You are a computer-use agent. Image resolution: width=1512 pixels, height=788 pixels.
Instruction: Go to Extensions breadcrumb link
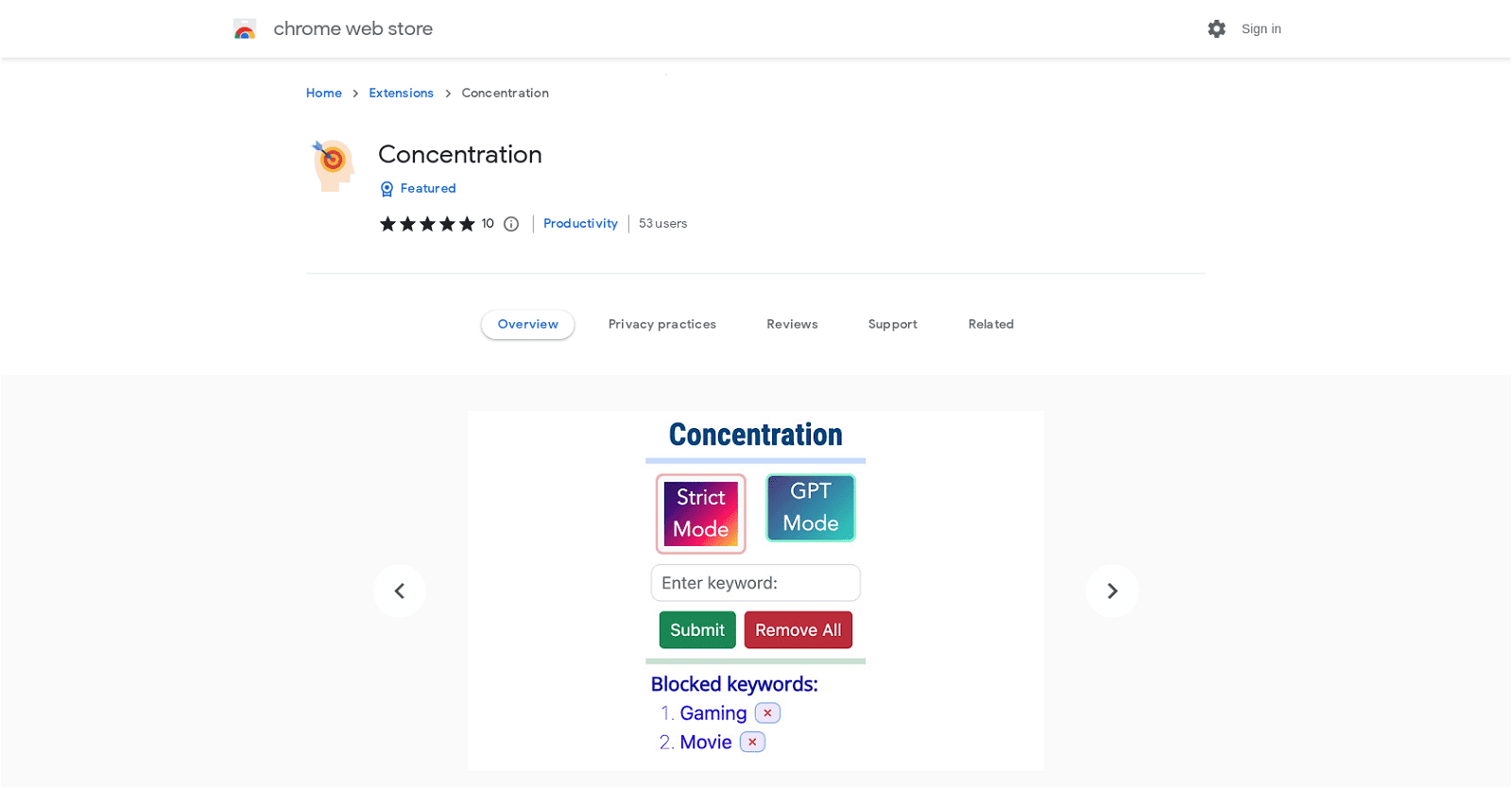tap(401, 93)
